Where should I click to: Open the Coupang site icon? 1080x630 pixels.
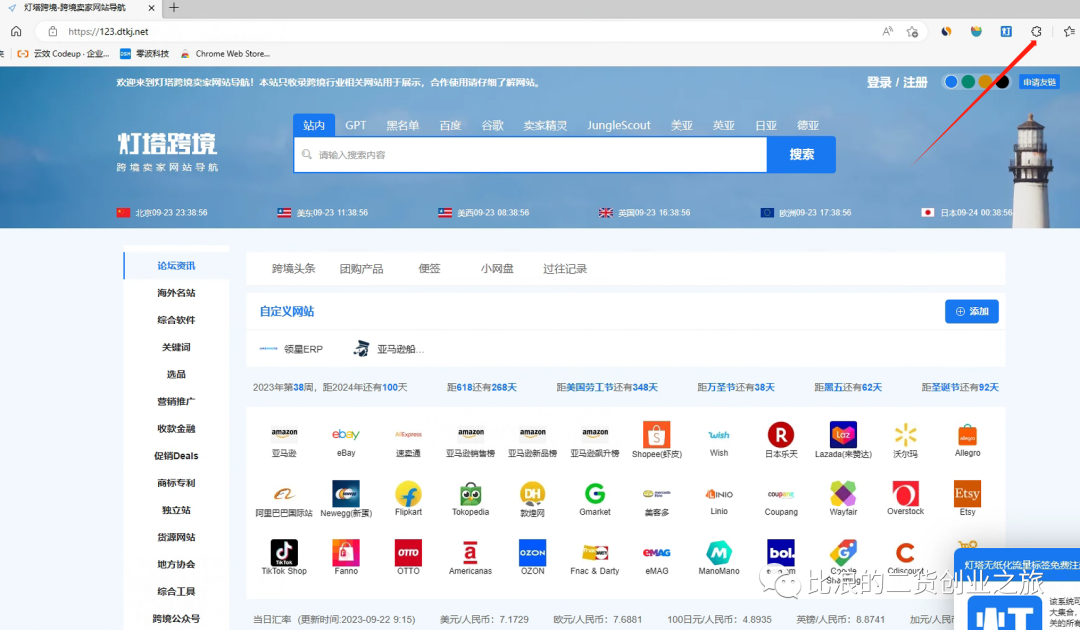coord(780,494)
